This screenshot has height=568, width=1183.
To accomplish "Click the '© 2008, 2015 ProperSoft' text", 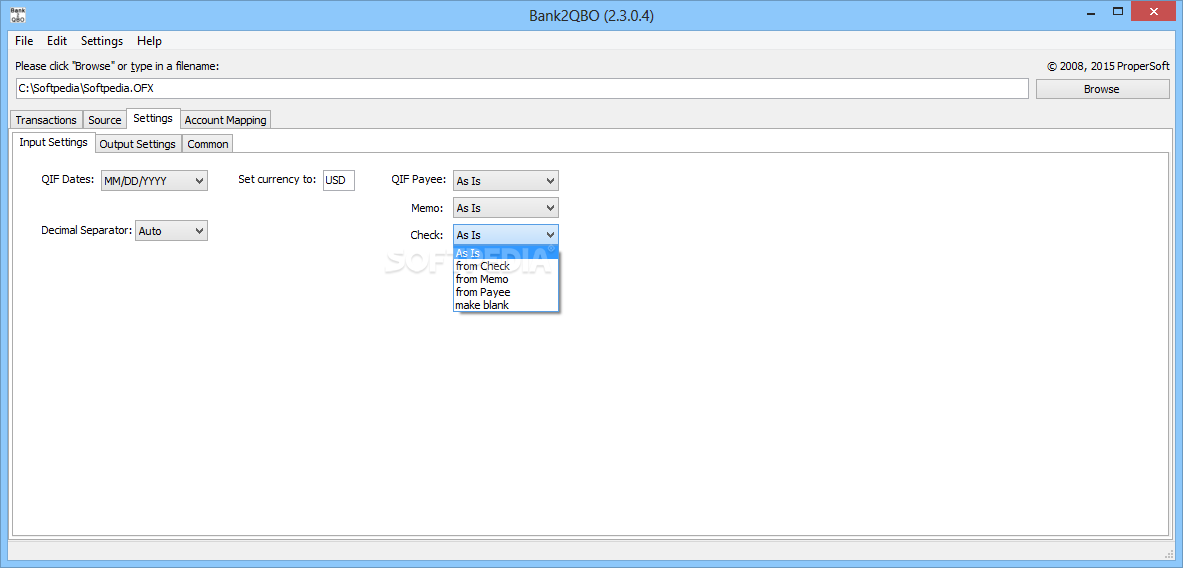I will pos(1108,66).
